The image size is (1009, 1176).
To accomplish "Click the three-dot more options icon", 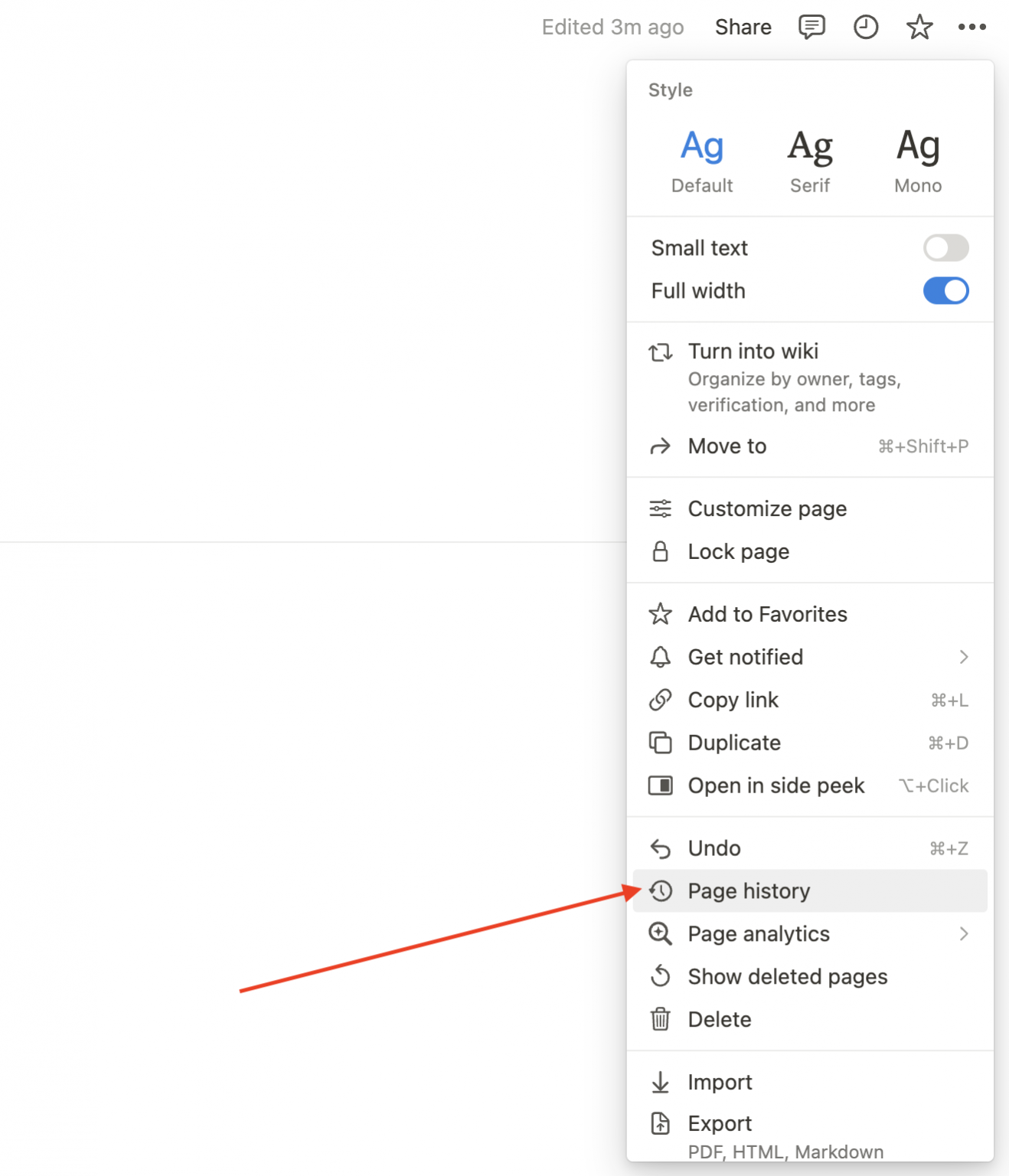I will pos(972,27).
